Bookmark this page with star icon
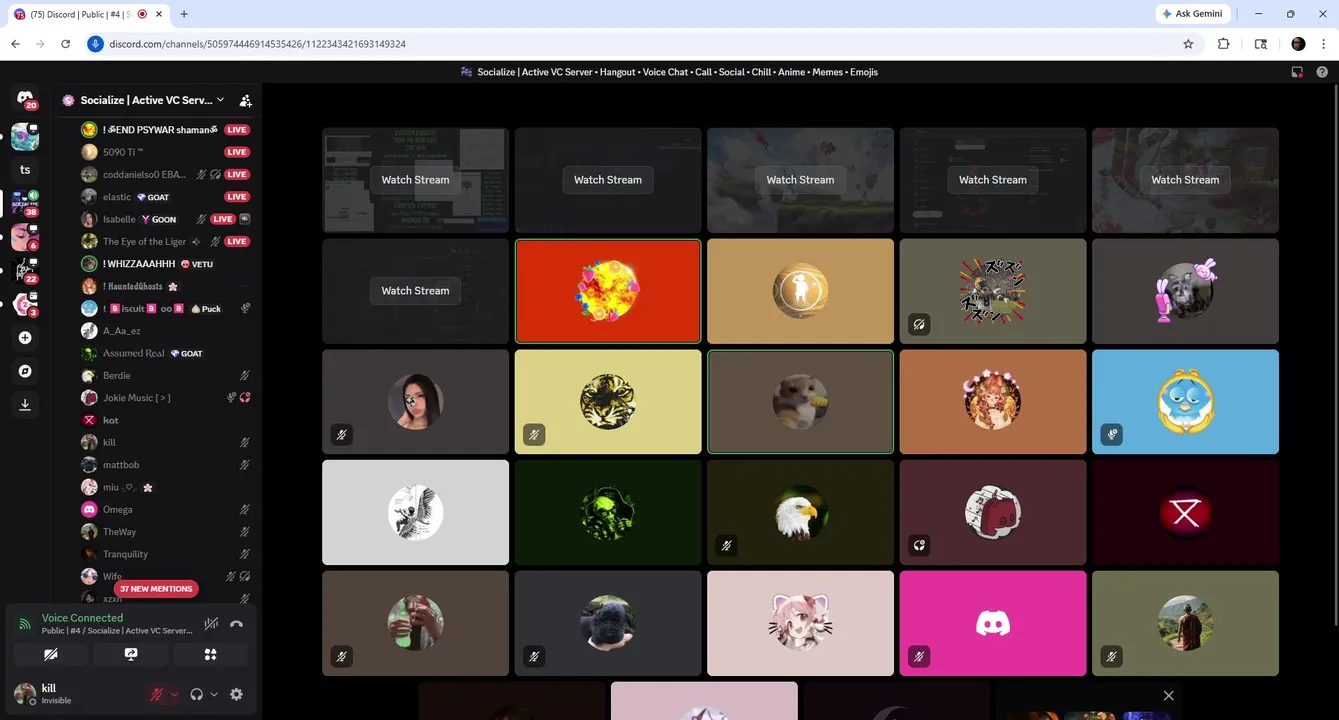1339x720 pixels. [1188, 44]
